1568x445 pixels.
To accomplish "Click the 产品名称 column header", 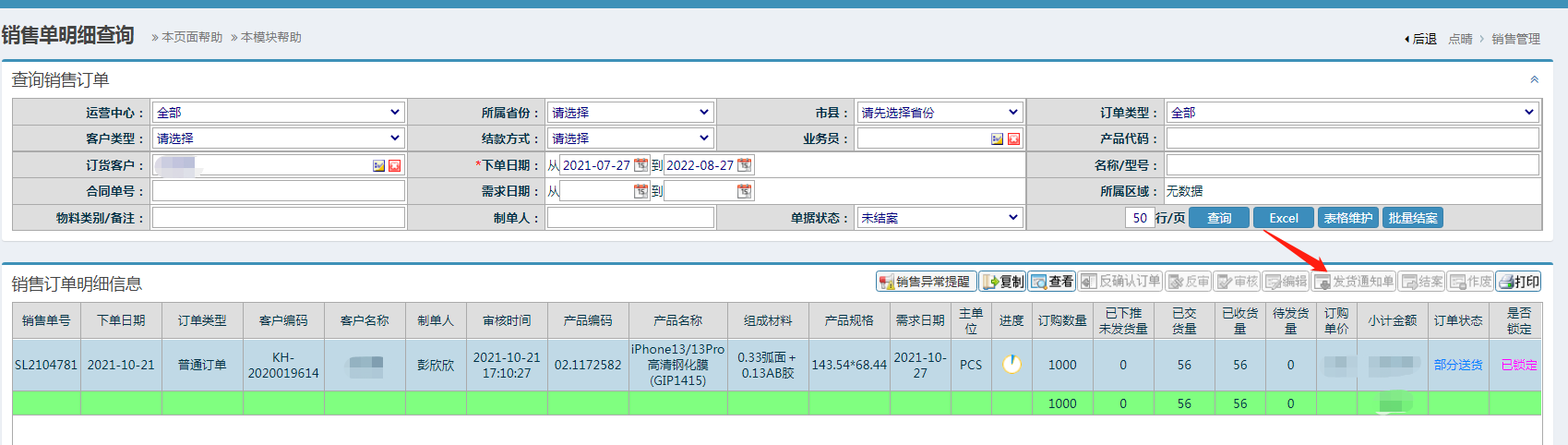I will [678, 320].
